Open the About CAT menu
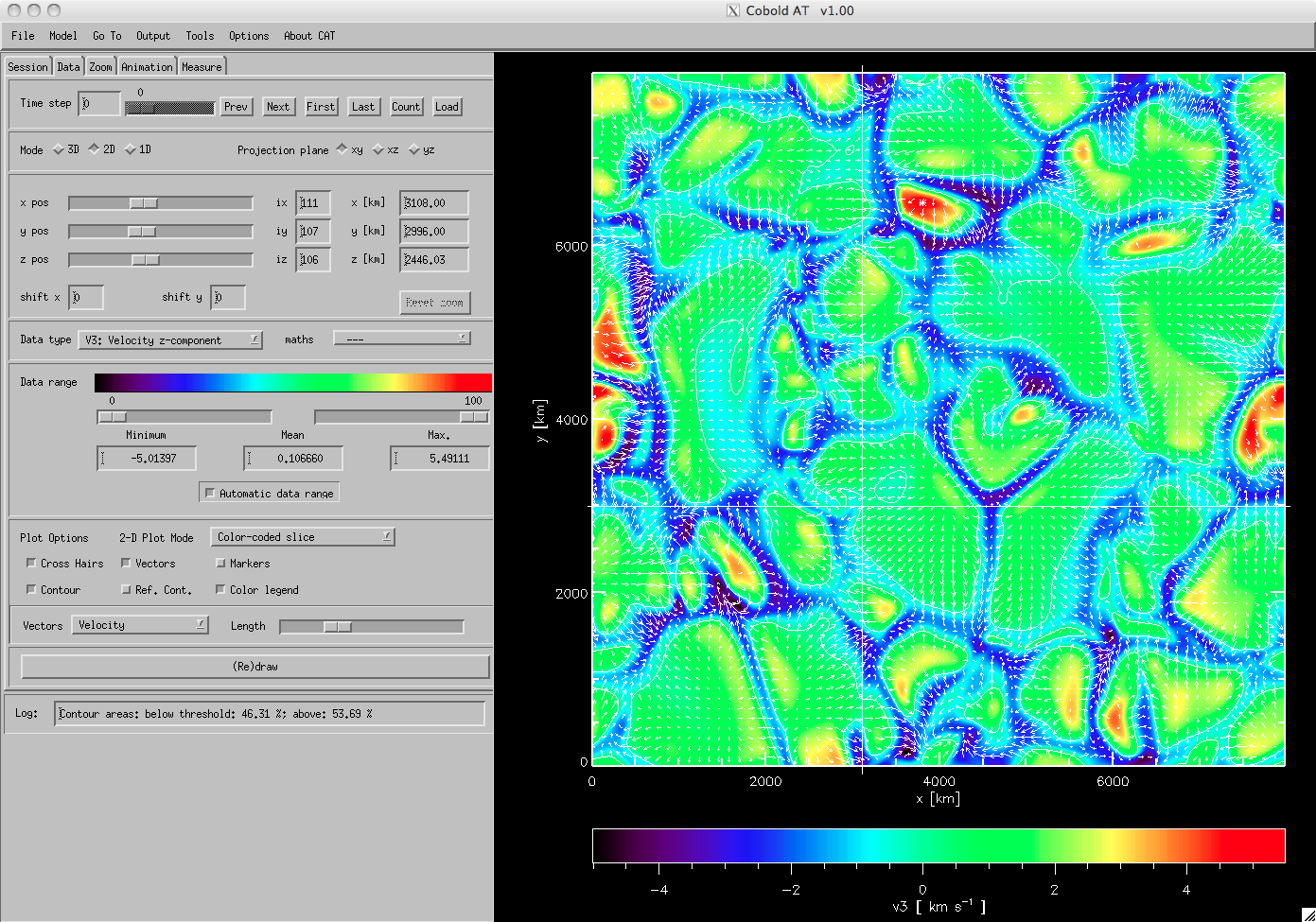This screenshot has height=922, width=1316. pyautogui.click(x=309, y=36)
